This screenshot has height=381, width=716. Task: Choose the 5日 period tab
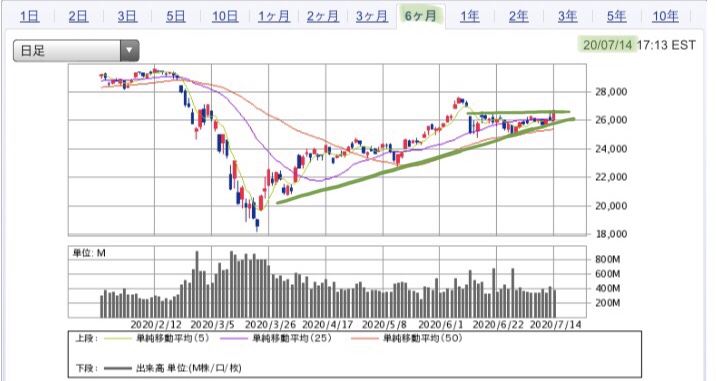click(x=176, y=16)
